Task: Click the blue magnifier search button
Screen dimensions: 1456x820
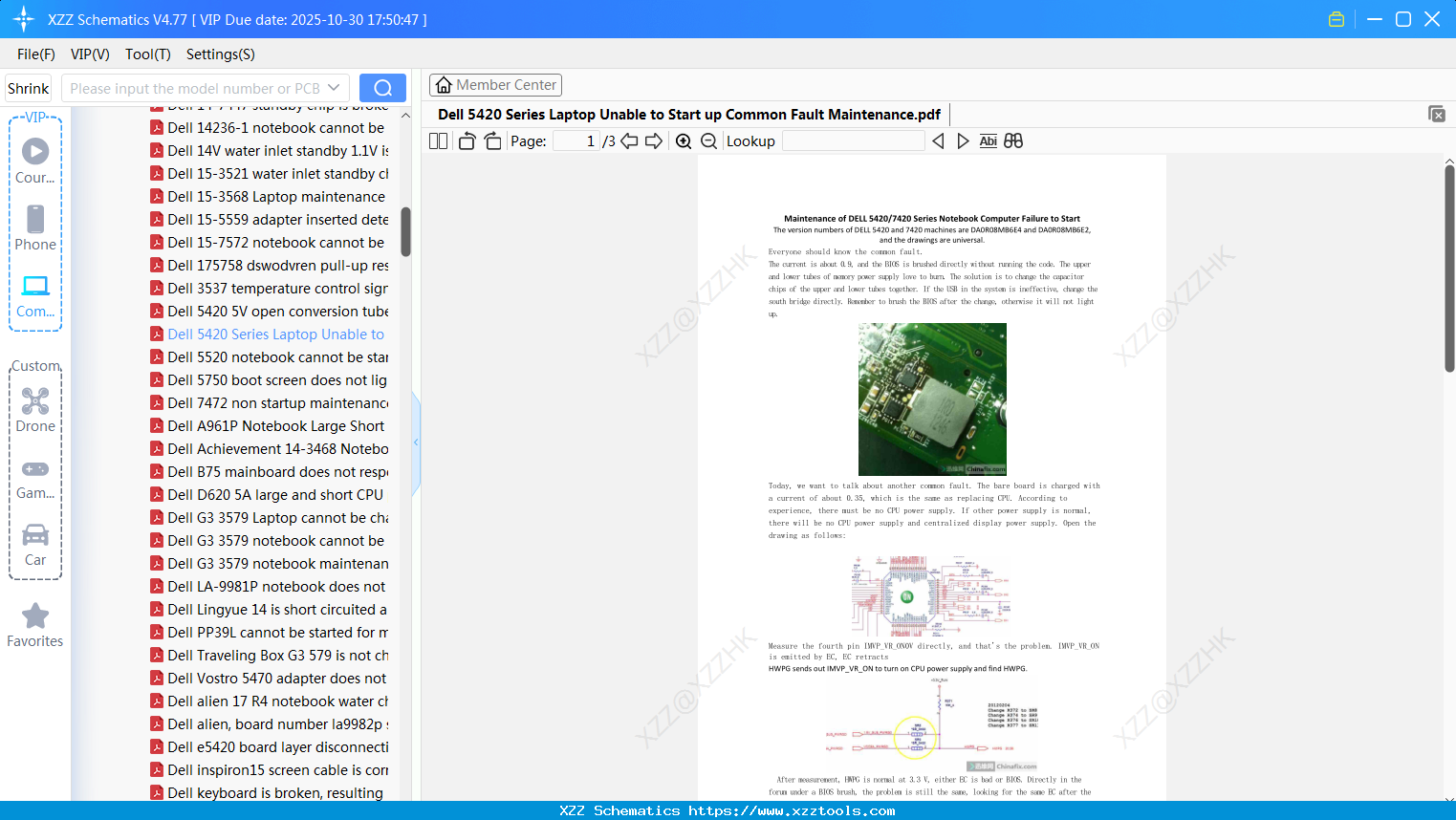Action: click(x=382, y=88)
